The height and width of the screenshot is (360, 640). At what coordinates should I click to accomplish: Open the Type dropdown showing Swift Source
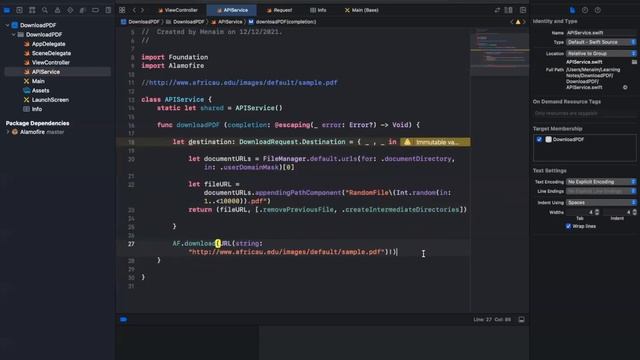point(601,42)
